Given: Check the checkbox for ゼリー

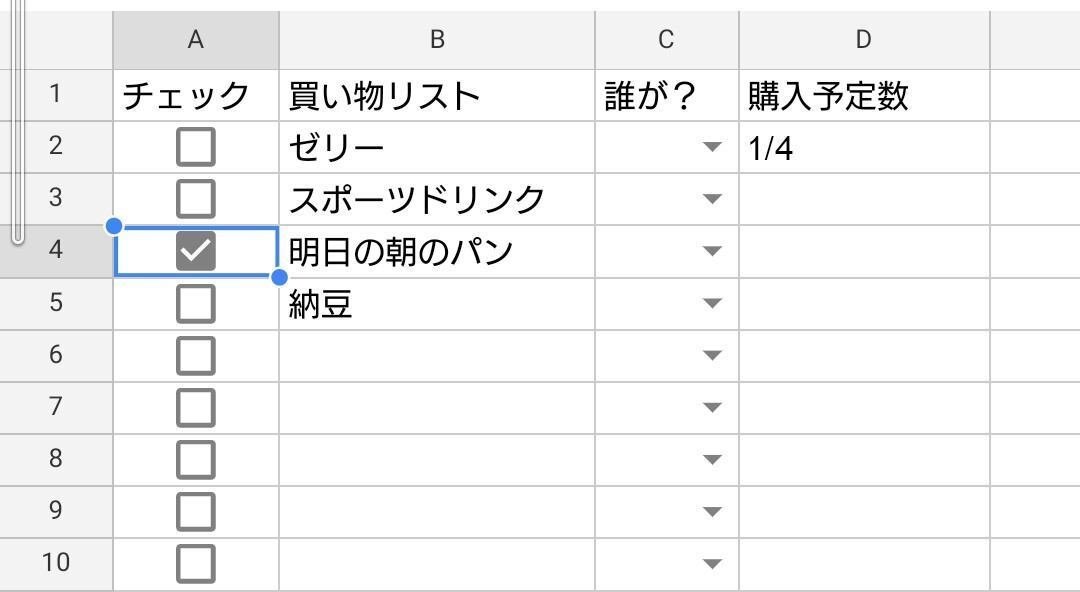Looking at the screenshot, I should 196,147.
